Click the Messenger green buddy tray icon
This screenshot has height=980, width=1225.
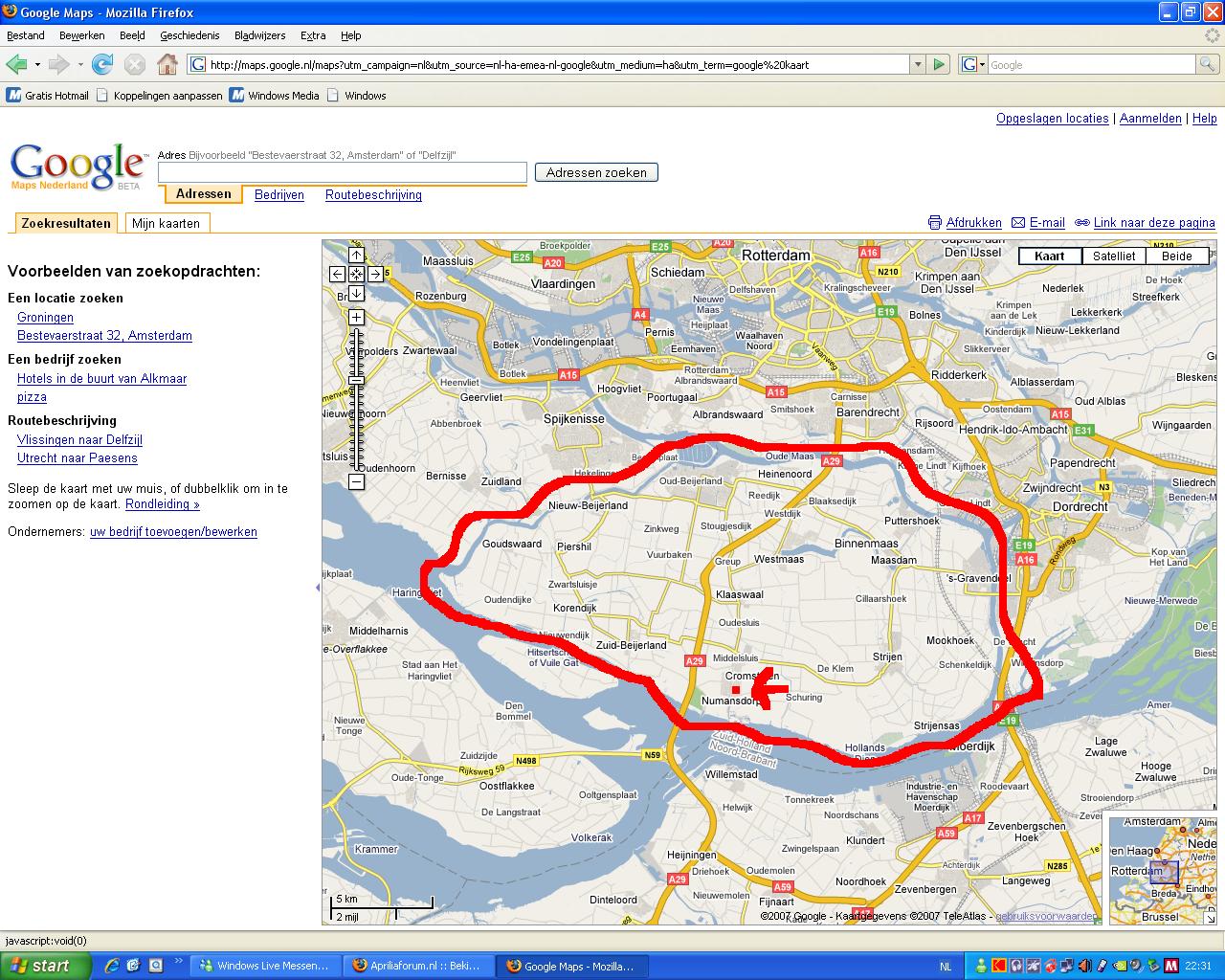click(981, 966)
